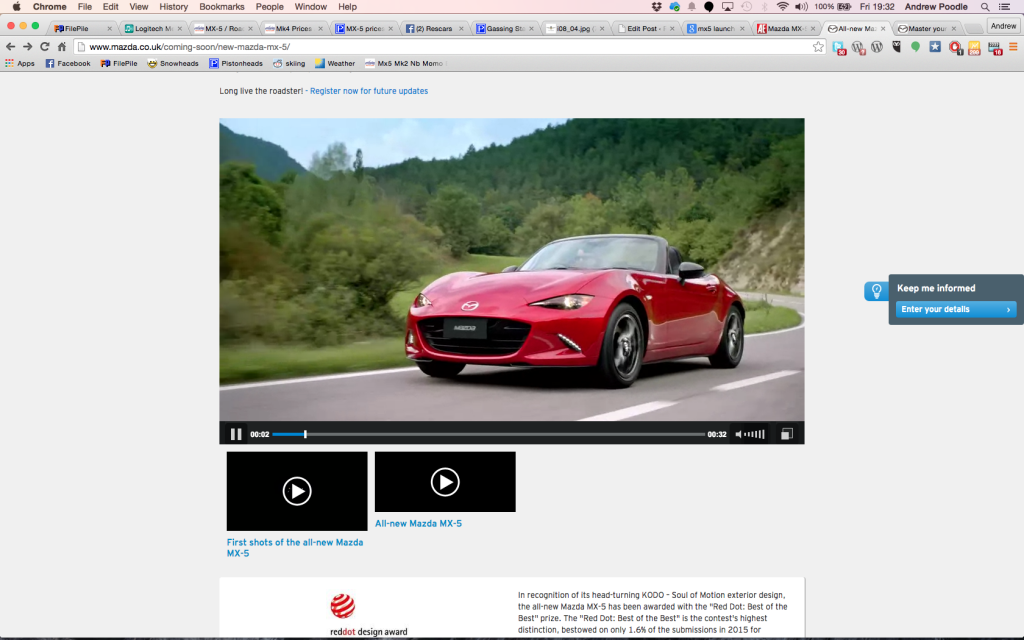1024x640 pixels.
Task: Open a new tab button
Action: (x=973, y=28)
